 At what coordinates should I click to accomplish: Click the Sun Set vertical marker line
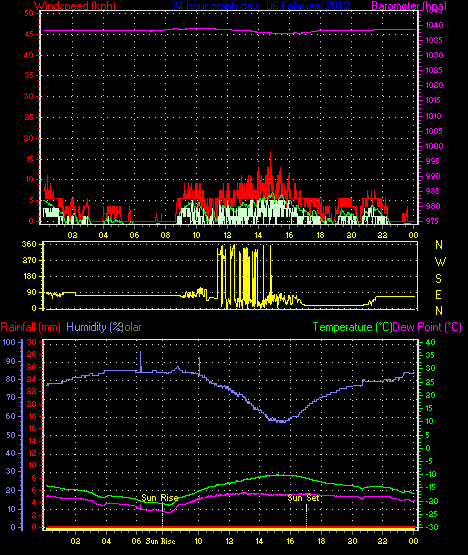pos(306,516)
